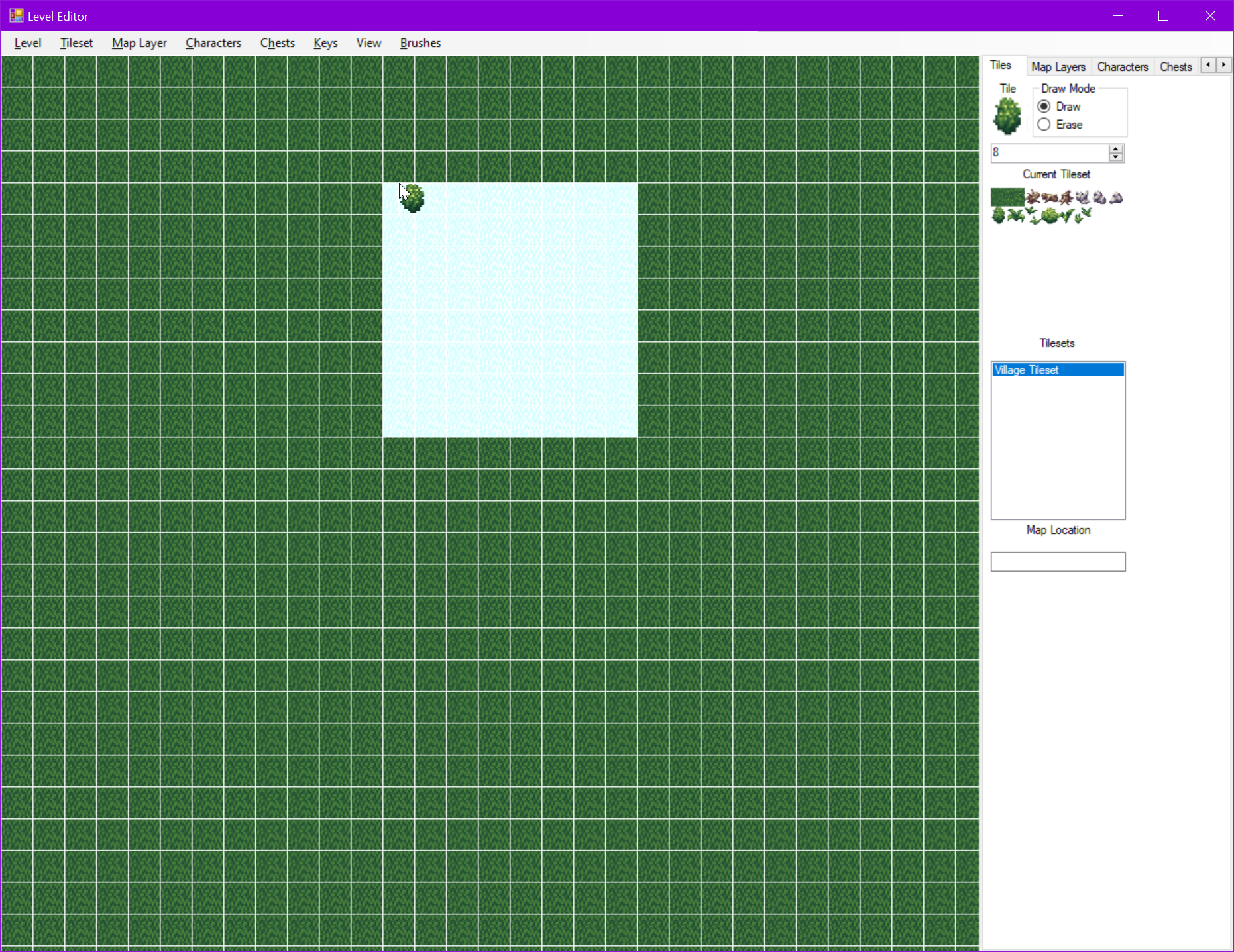This screenshot has height=952, width=1234.
Task: Click the current Tile preview image
Action: pyautogui.click(x=1007, y=117)
